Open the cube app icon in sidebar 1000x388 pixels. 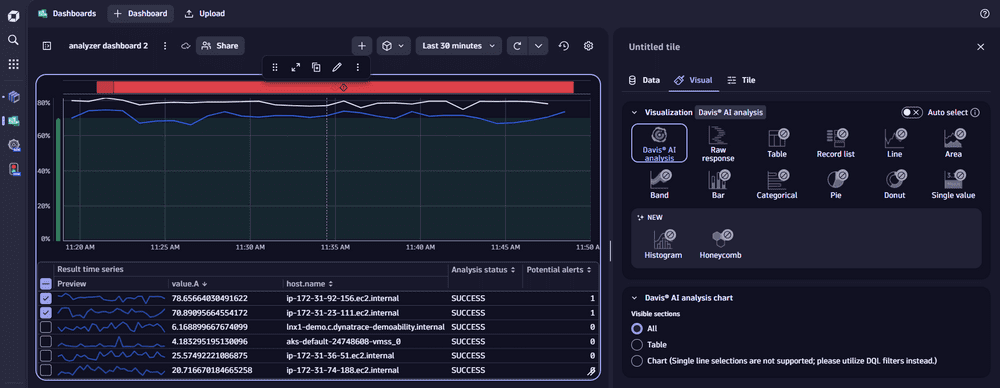(14, 97)
